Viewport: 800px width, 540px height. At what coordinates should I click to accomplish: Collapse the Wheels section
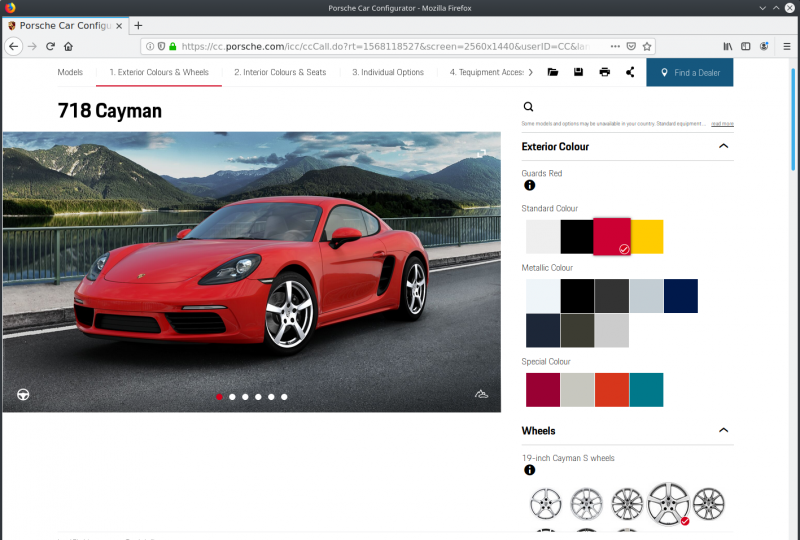pyautogui.click(x=723, y=430)
